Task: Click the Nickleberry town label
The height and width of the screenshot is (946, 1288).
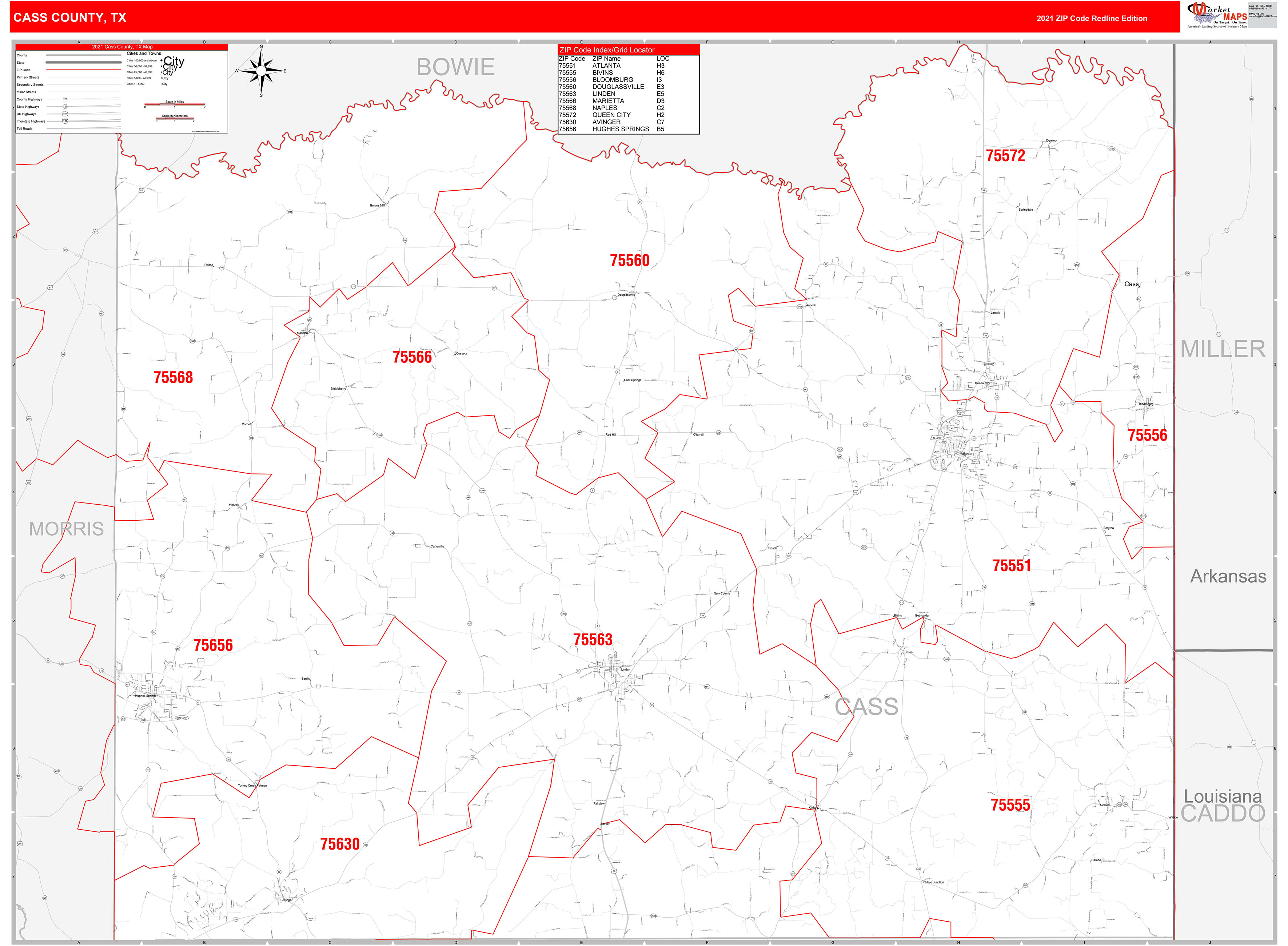Action: (x=338, y=389)
